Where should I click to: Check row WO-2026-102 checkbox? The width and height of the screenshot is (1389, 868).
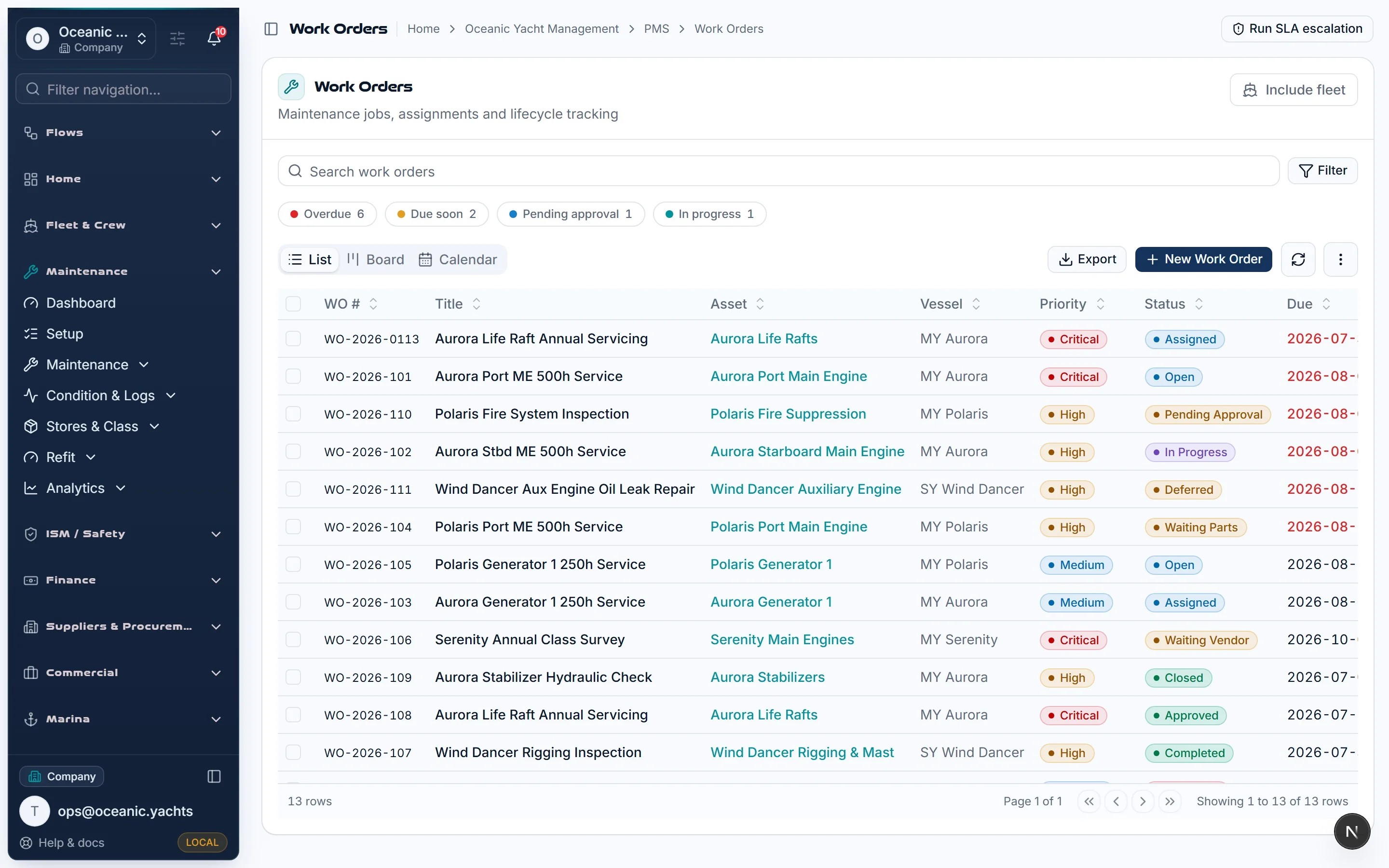(x=293, y=451)
